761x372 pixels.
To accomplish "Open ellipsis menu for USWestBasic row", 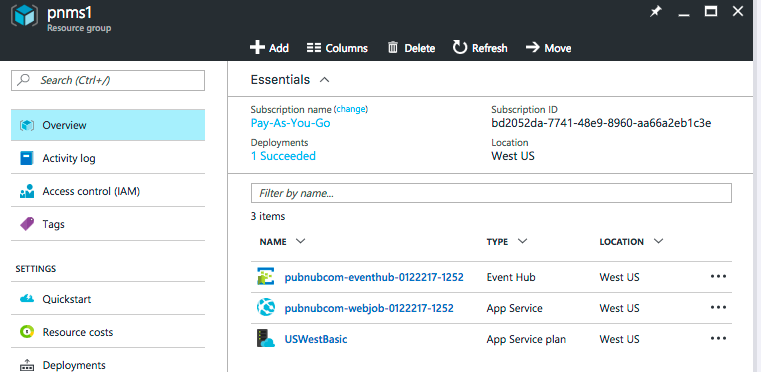I will (718, 338).
